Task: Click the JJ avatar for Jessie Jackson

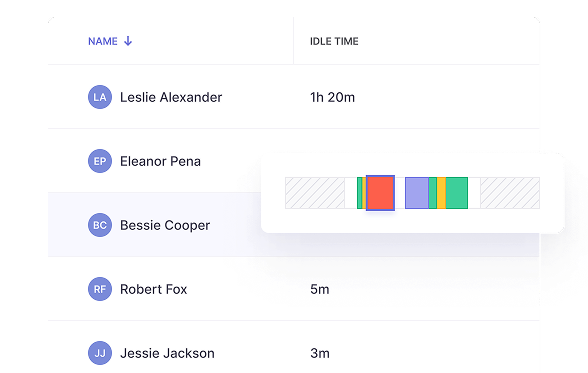Action: (x=100, y=353)
